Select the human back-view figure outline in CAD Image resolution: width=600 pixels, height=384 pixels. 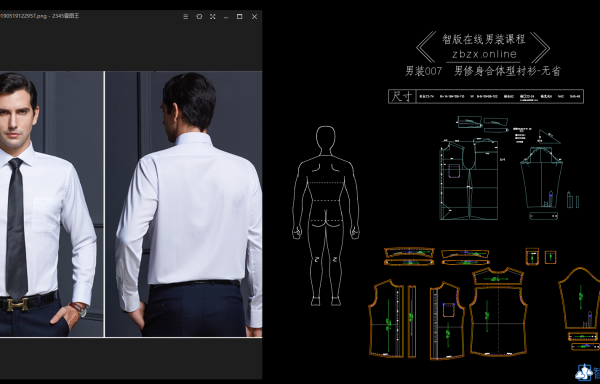[326, 215]
